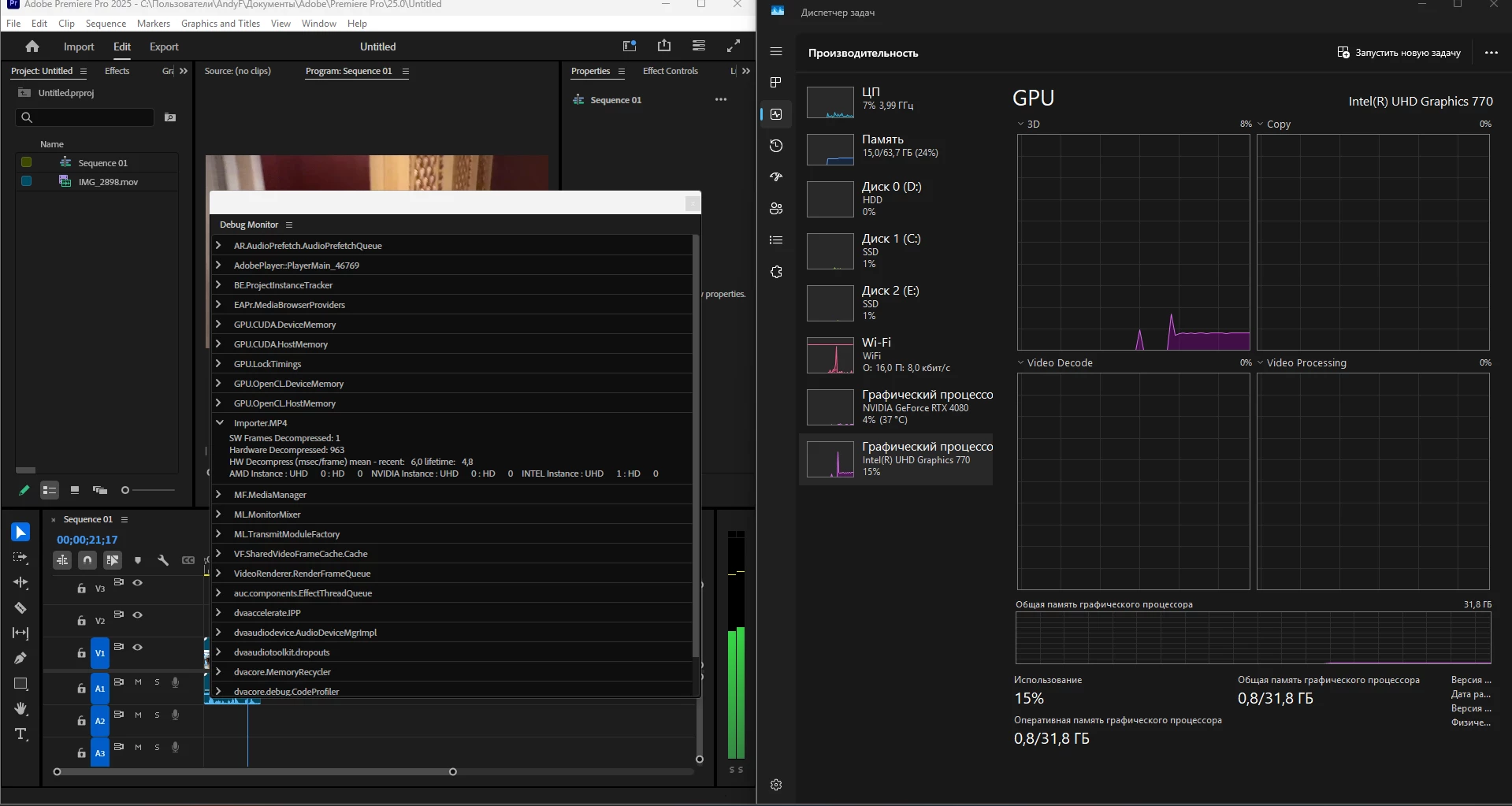Screen dimensions: 1512x806
Task: Select the Type tool
Action: point(20,734)
